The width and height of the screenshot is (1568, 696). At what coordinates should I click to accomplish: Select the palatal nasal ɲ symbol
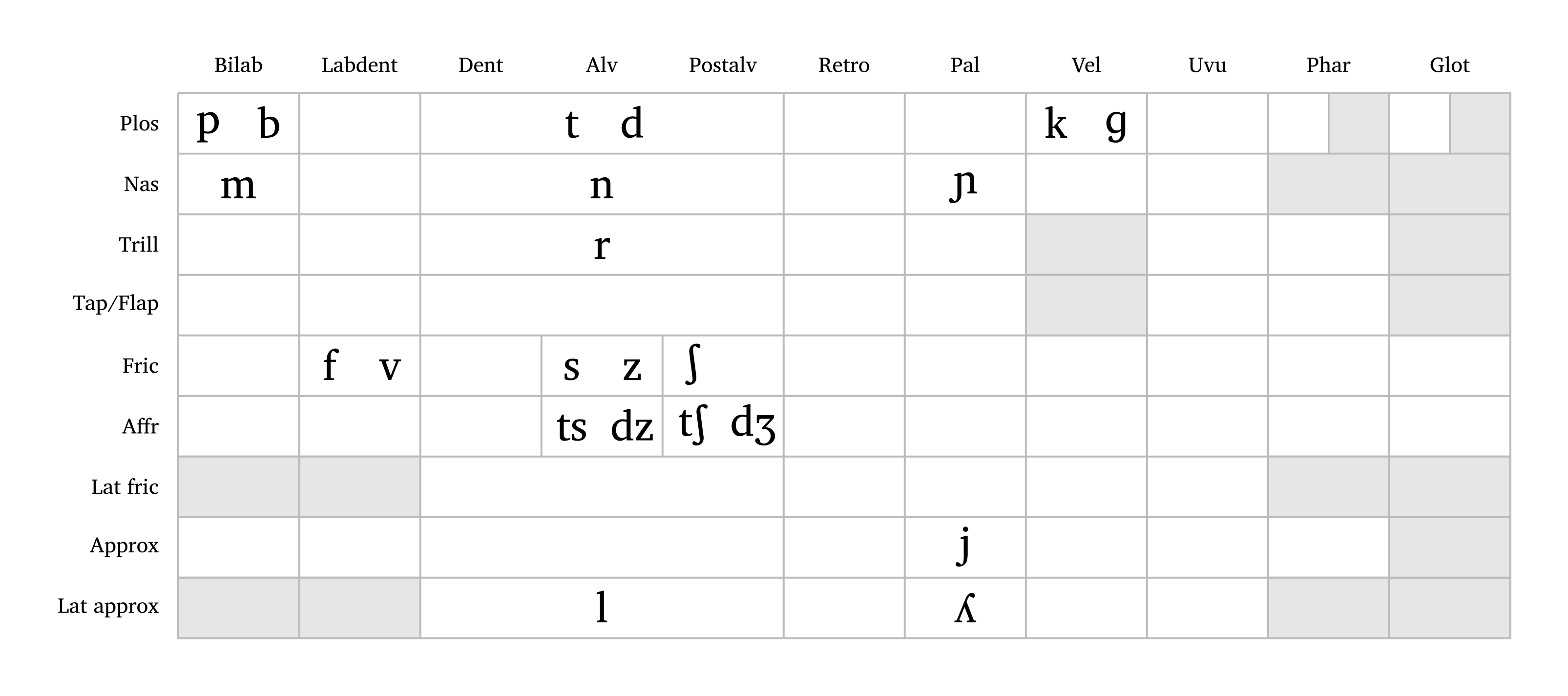(963, 184)
